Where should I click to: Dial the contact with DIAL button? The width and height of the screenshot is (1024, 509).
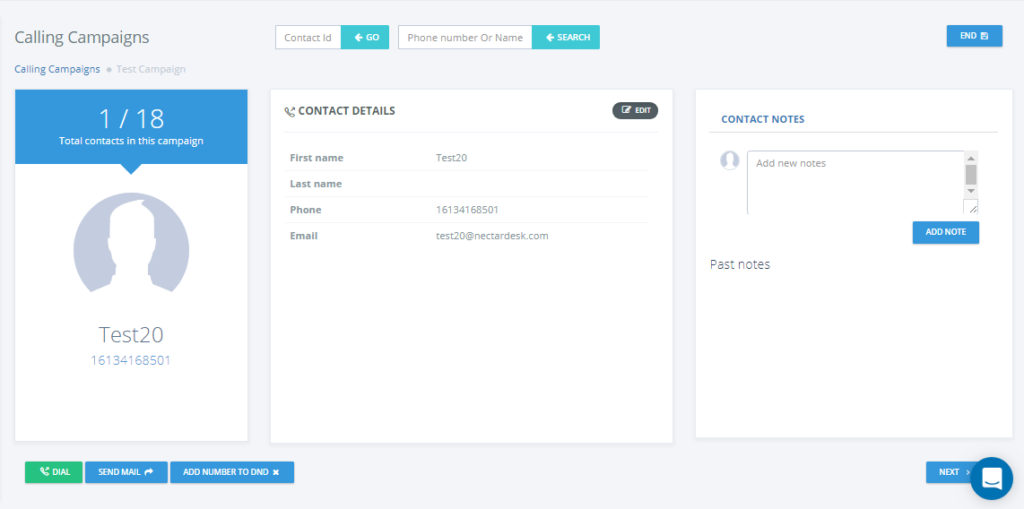[54, 472]
